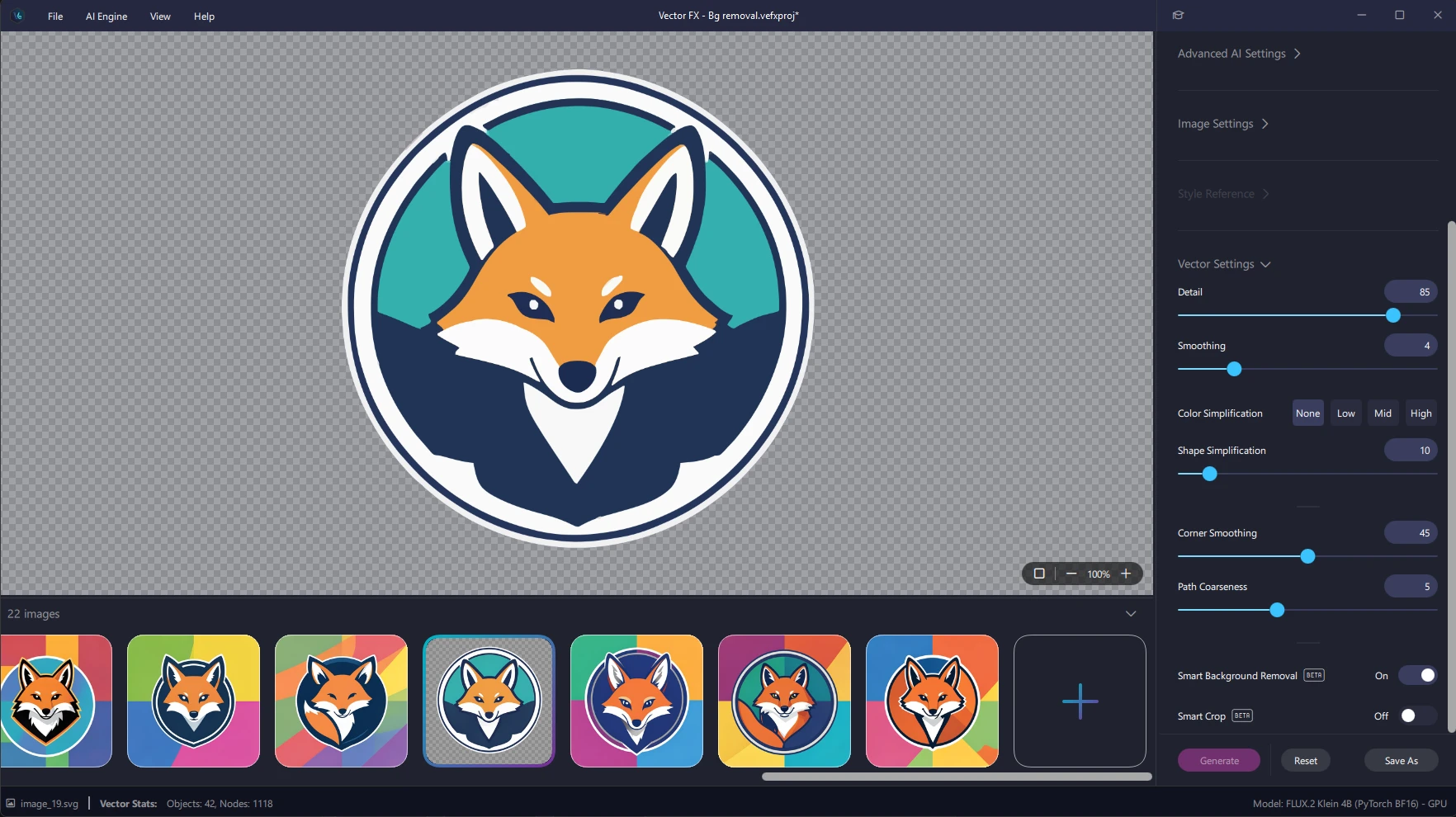Zoom out with the minus icon
Image resolution: width=1456 pixels, height=817 pixels.
point(1071,574)
